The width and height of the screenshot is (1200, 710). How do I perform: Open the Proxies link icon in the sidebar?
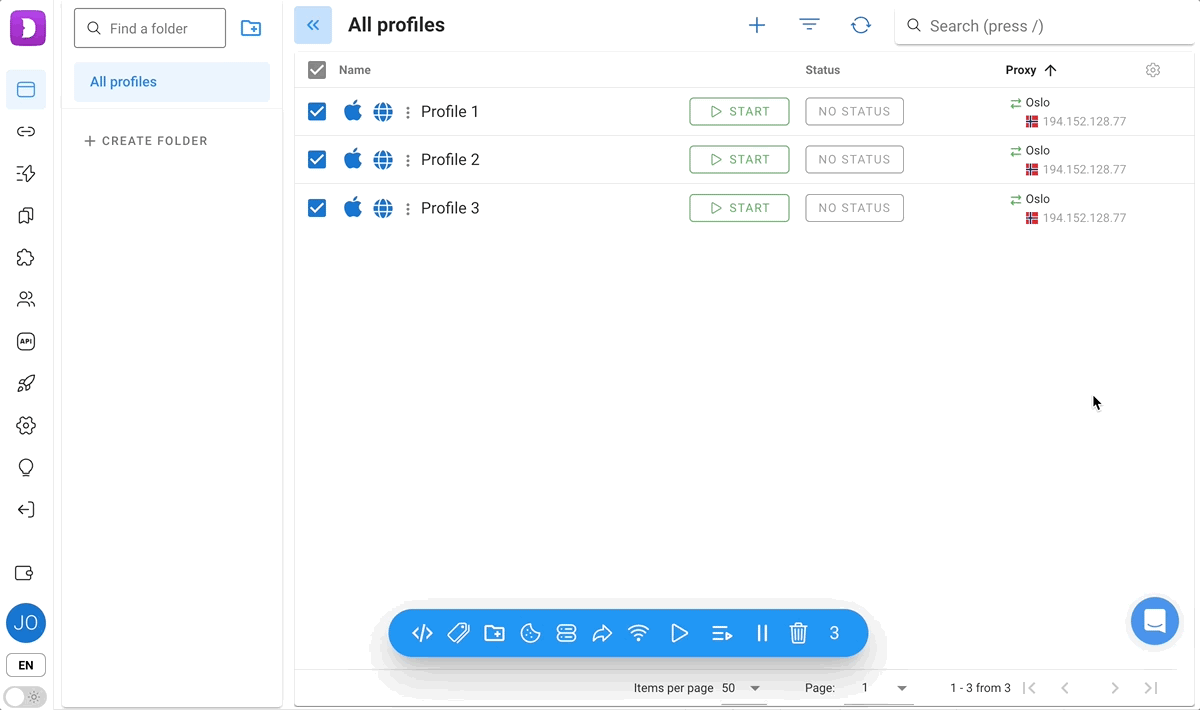[x=26, y=132]
